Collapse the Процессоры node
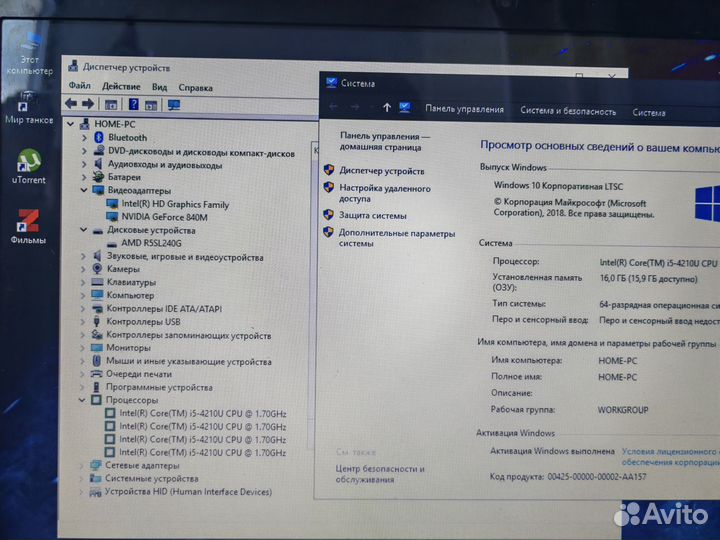 [x=82, y=400]
